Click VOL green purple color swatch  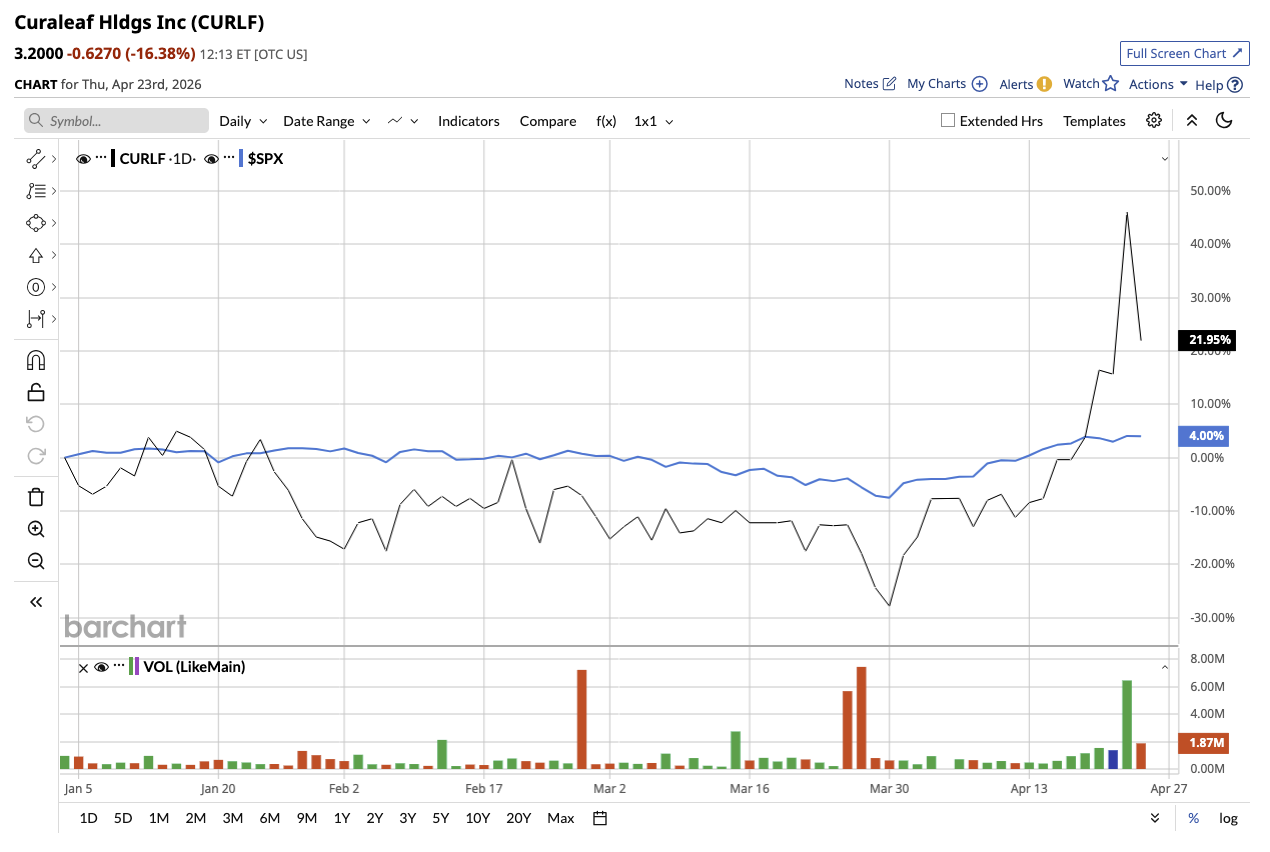click(134, 667)
